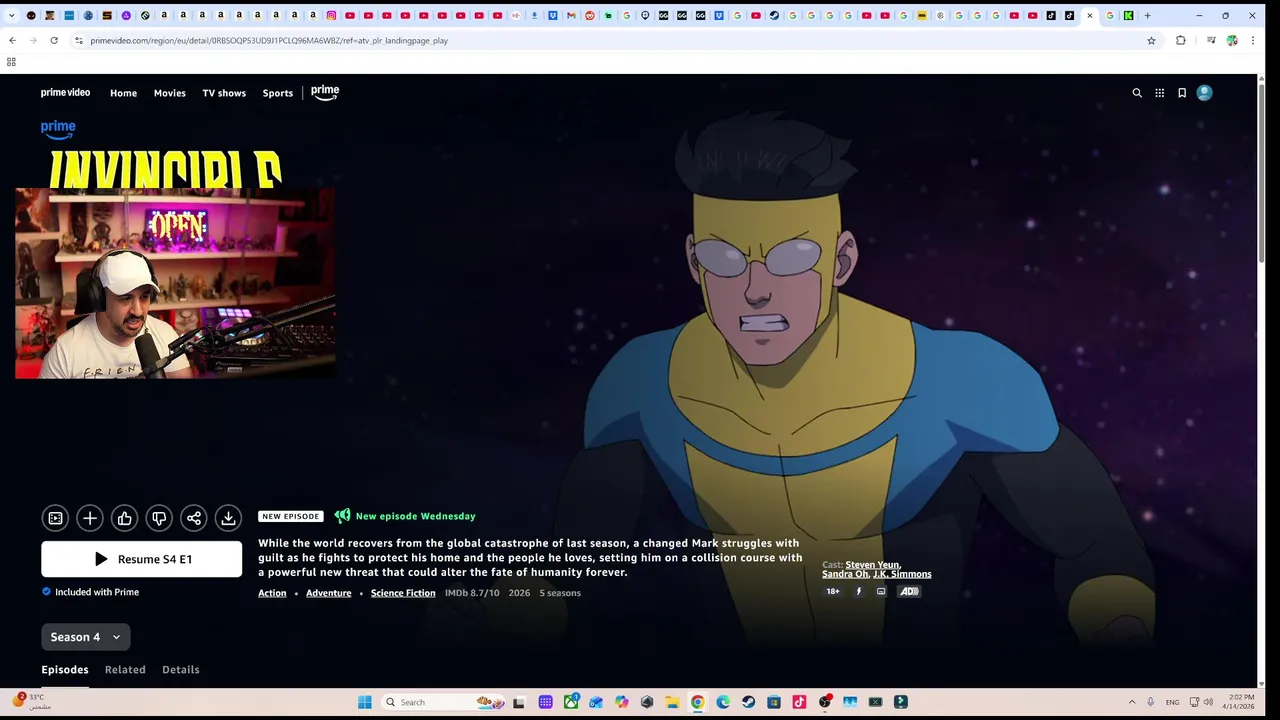Click the Science Fiction genre link
Image resolution: width=1280 pixels, height=720 pixels.
(403, 593)
